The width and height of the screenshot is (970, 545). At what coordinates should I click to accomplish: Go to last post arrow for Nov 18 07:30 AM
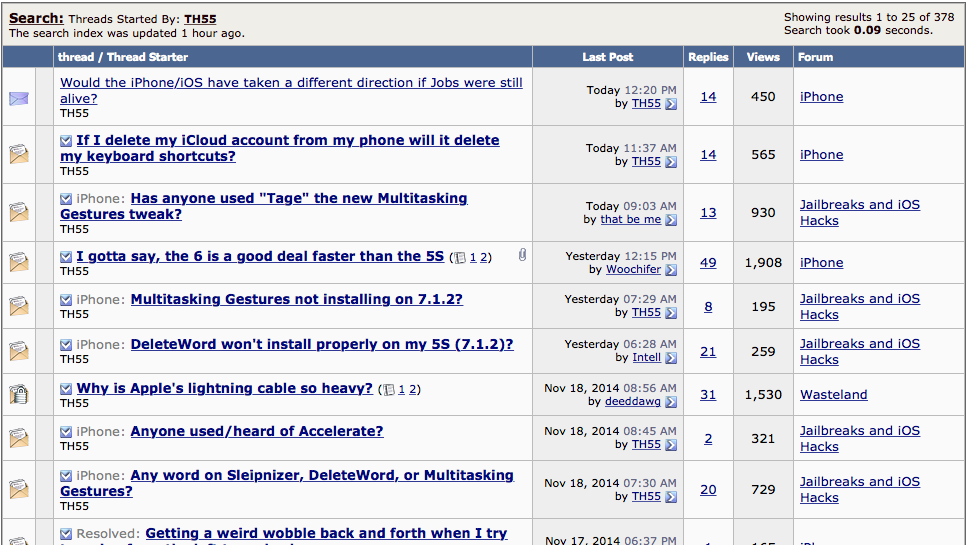click(671, 497)
